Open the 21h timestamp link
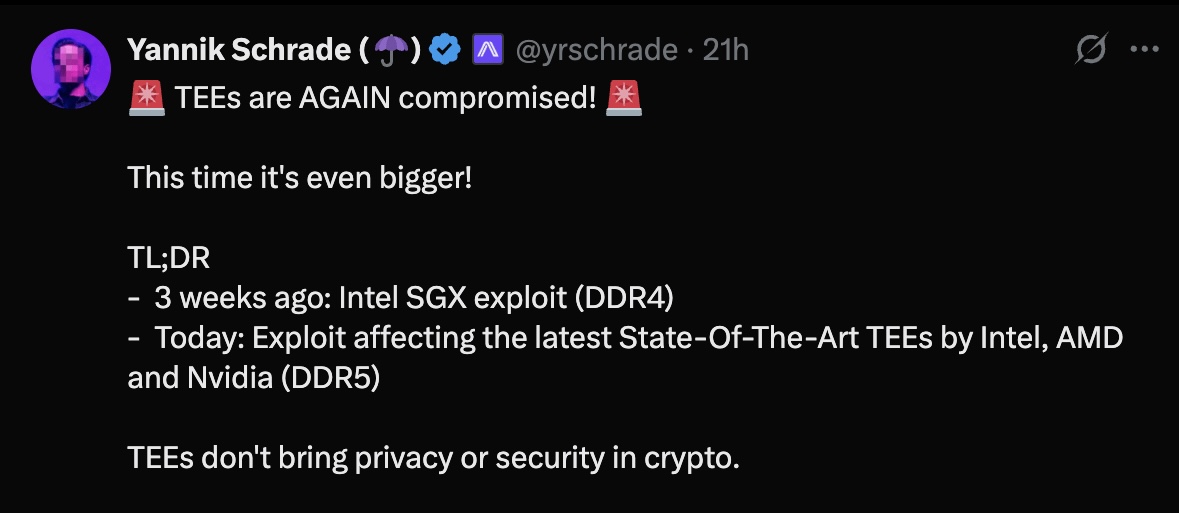Viewport: 1179px width, 513px height. 725,49
